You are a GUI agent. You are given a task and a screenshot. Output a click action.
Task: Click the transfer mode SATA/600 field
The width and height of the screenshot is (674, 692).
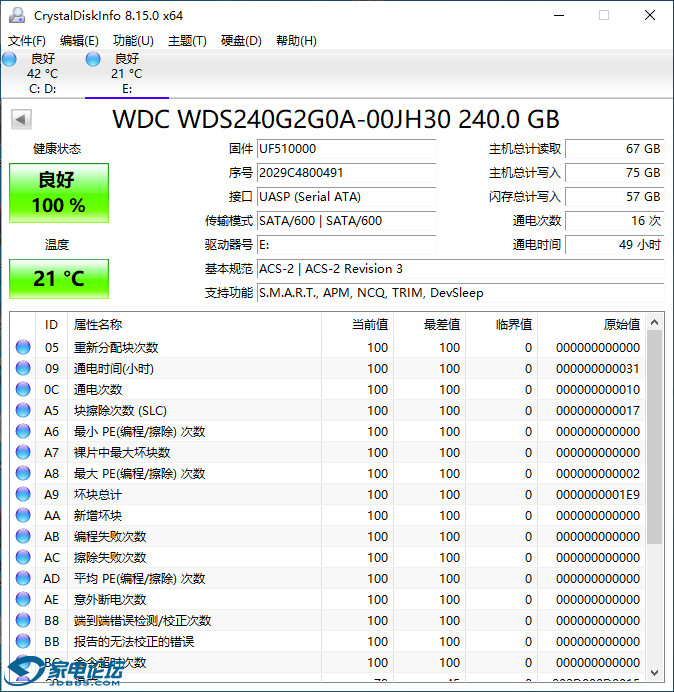click(347, 221)
